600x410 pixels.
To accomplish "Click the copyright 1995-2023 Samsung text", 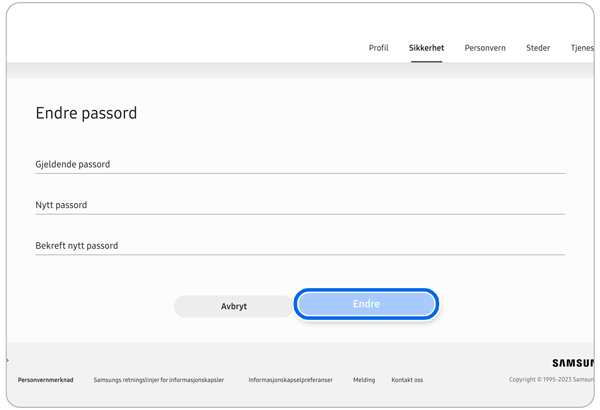I will tap(551, 380).
